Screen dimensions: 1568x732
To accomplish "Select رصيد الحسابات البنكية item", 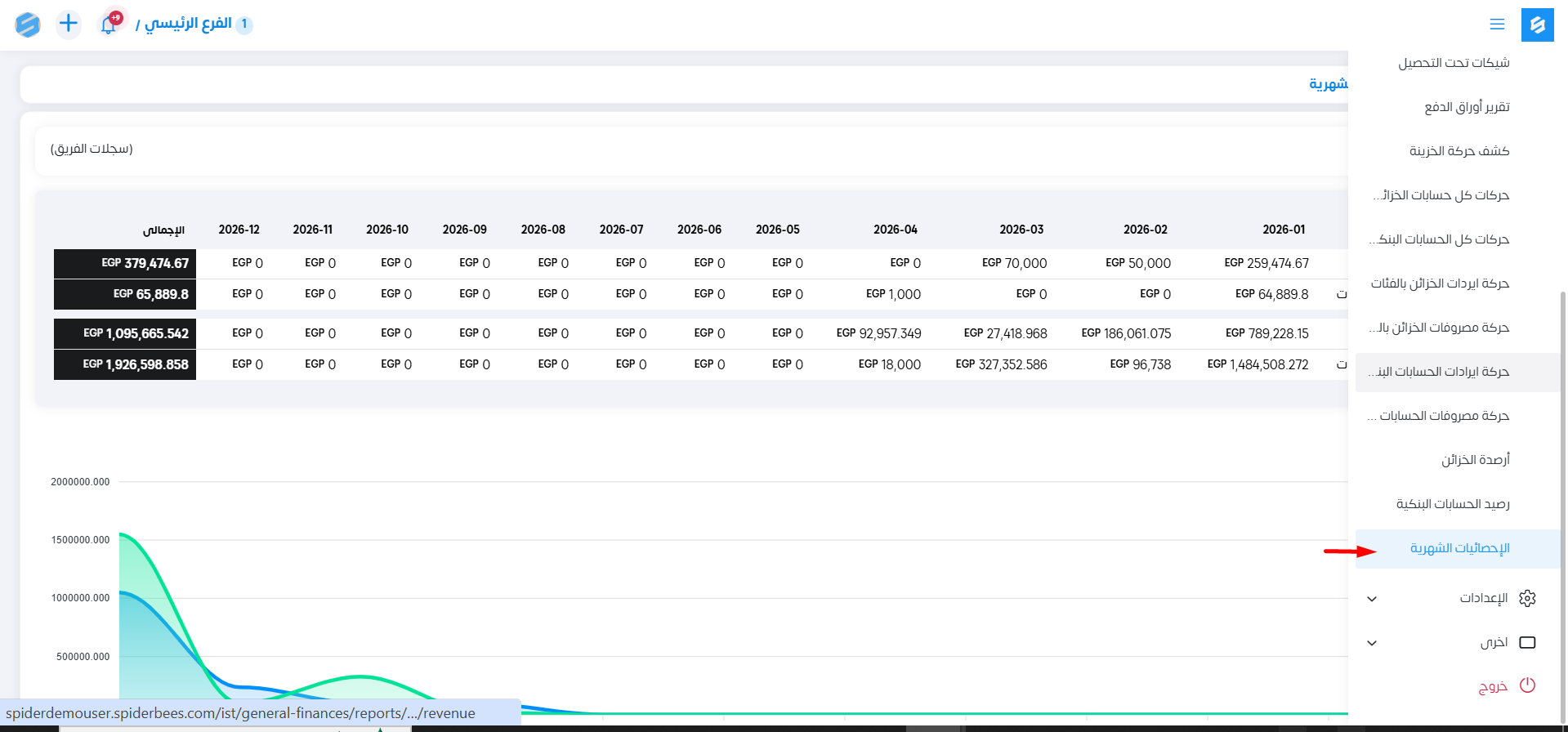I will pos(1453,504).
